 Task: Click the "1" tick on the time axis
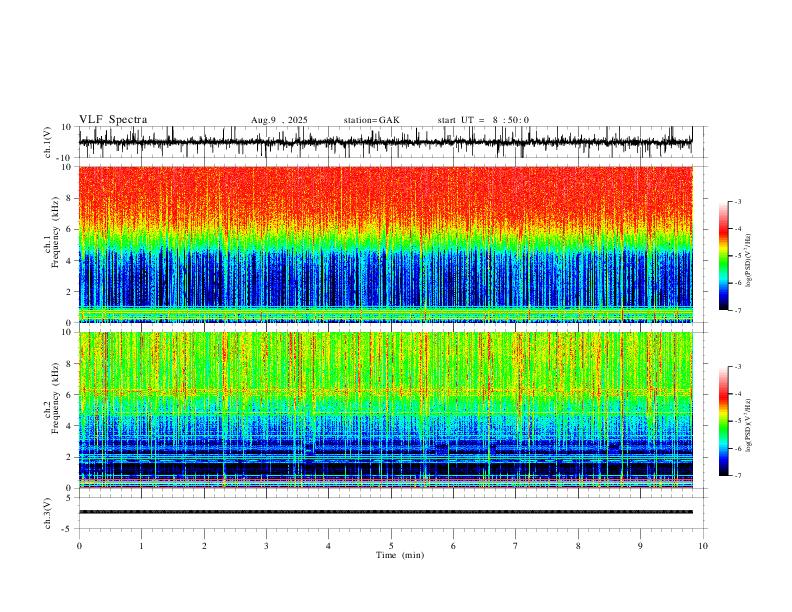pyautogui.click(x=141, y=546)
